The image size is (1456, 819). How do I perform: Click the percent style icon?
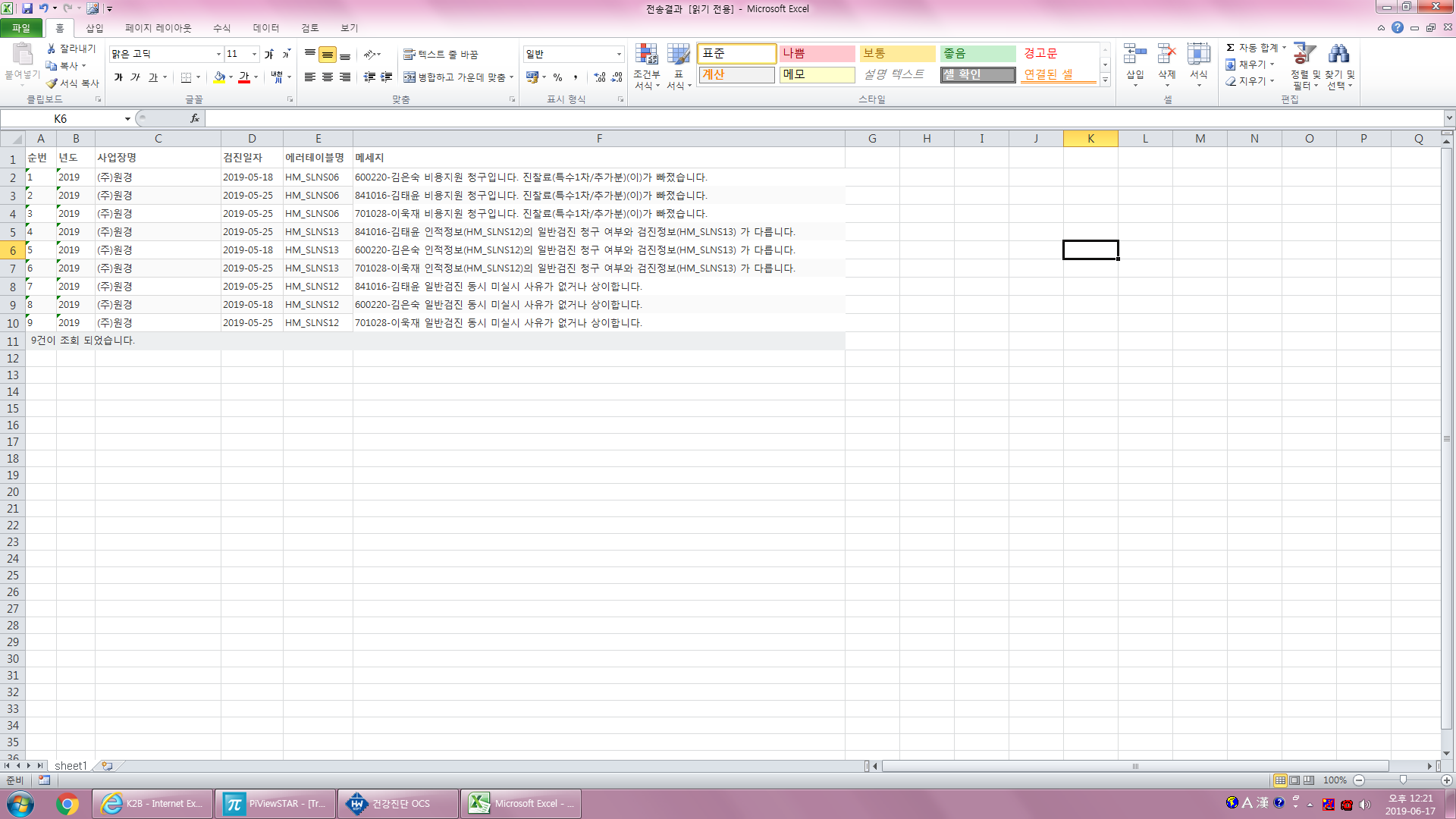tap(557, 77)
